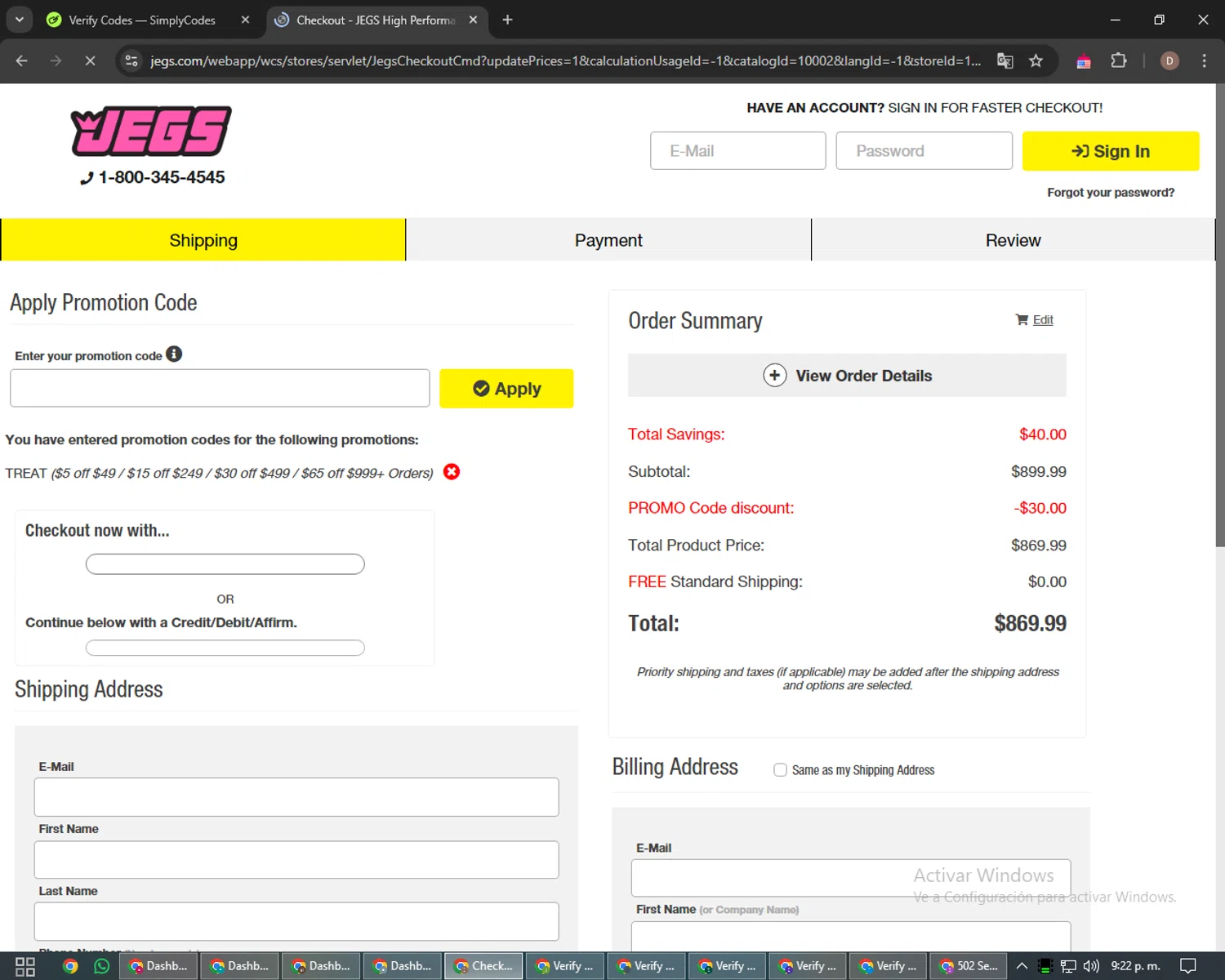Open Forgot your password link

click(x=1111, y=193)
